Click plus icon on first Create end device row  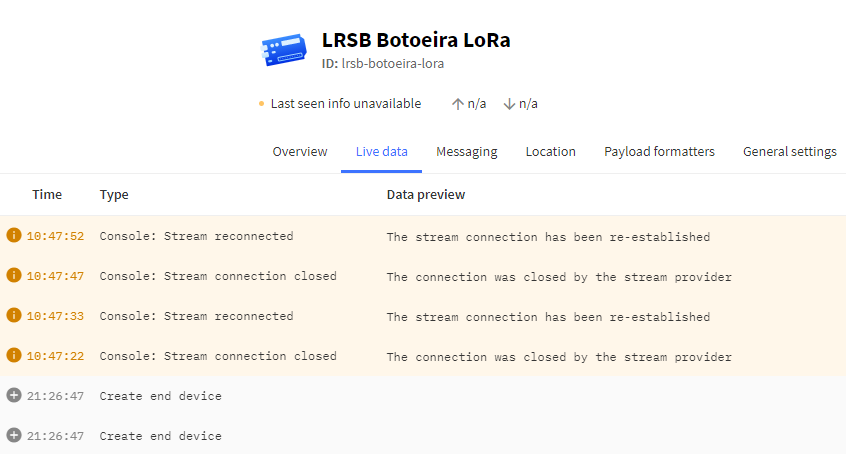[x=14, y=395]
